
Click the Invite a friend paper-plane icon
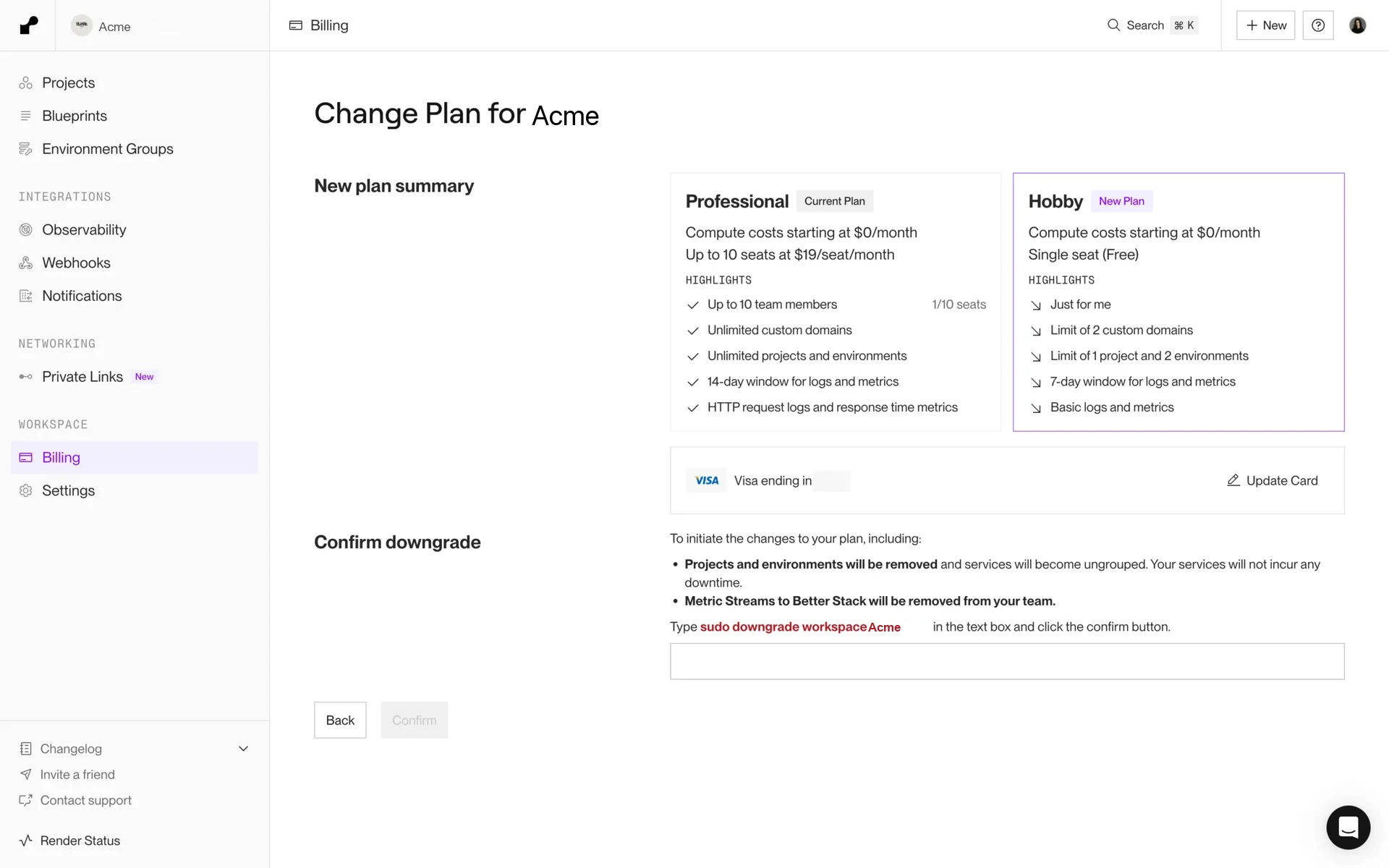[25, 775]
